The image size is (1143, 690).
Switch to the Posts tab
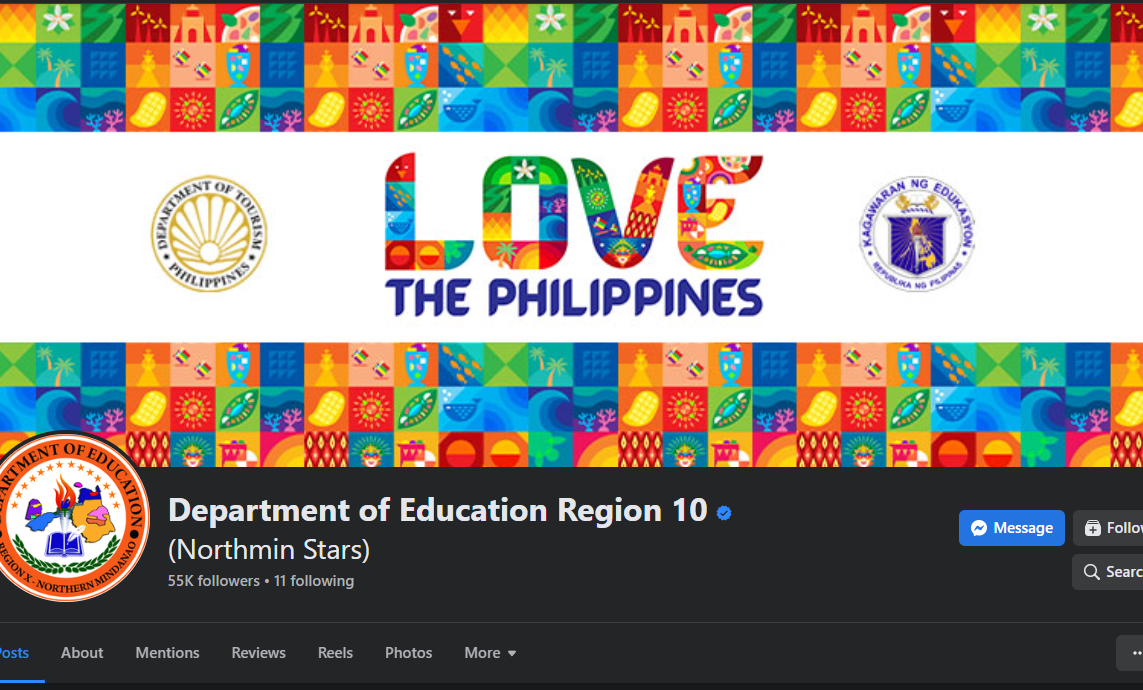[12, 653]
